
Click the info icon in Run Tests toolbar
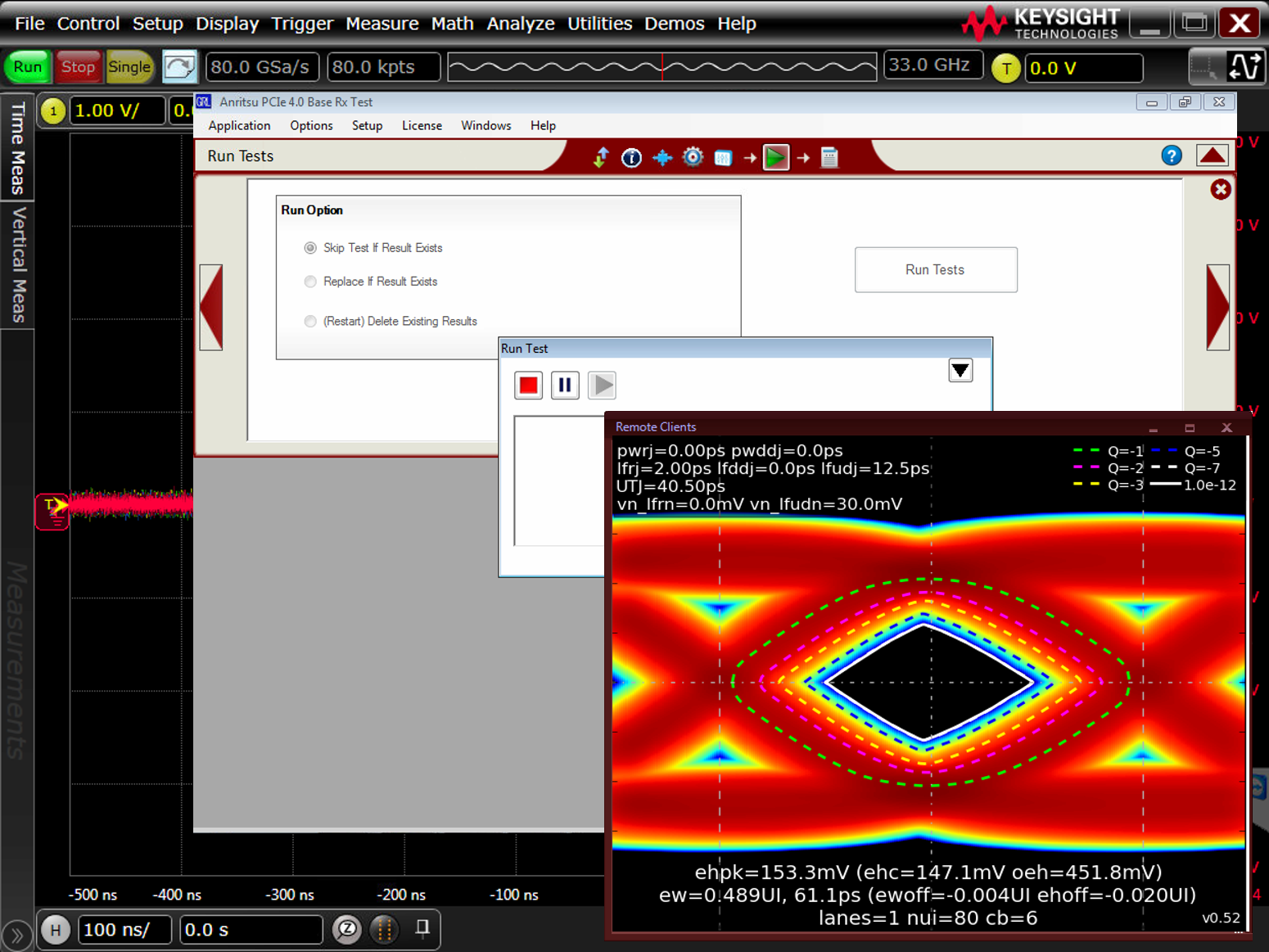coord(631,157)
